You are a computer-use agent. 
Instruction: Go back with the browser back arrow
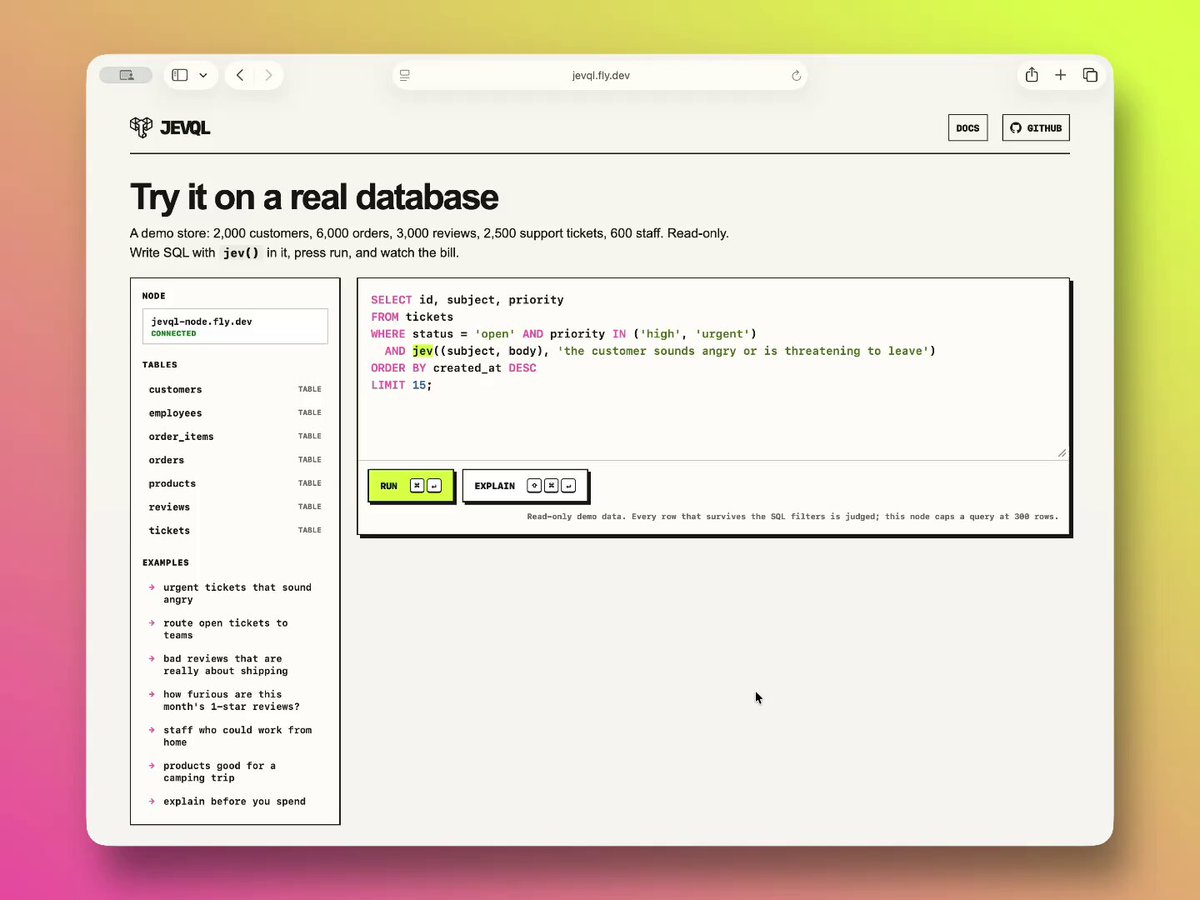(240, 75)
